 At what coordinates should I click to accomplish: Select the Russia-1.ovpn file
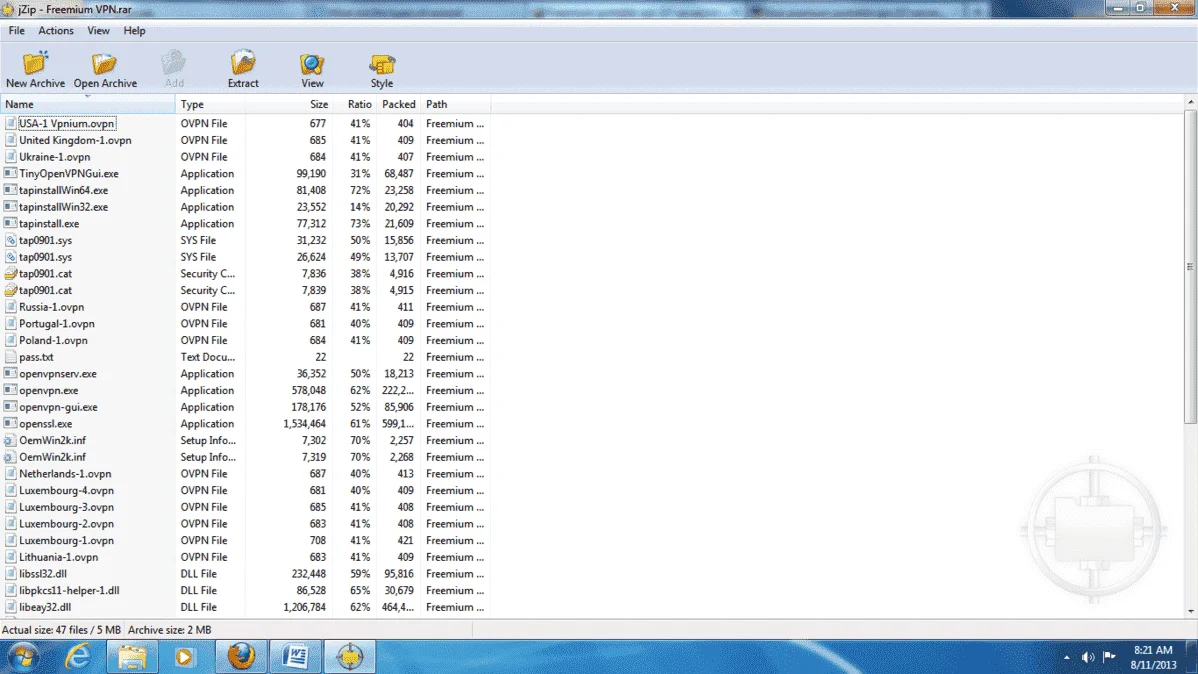click(51, 306)
